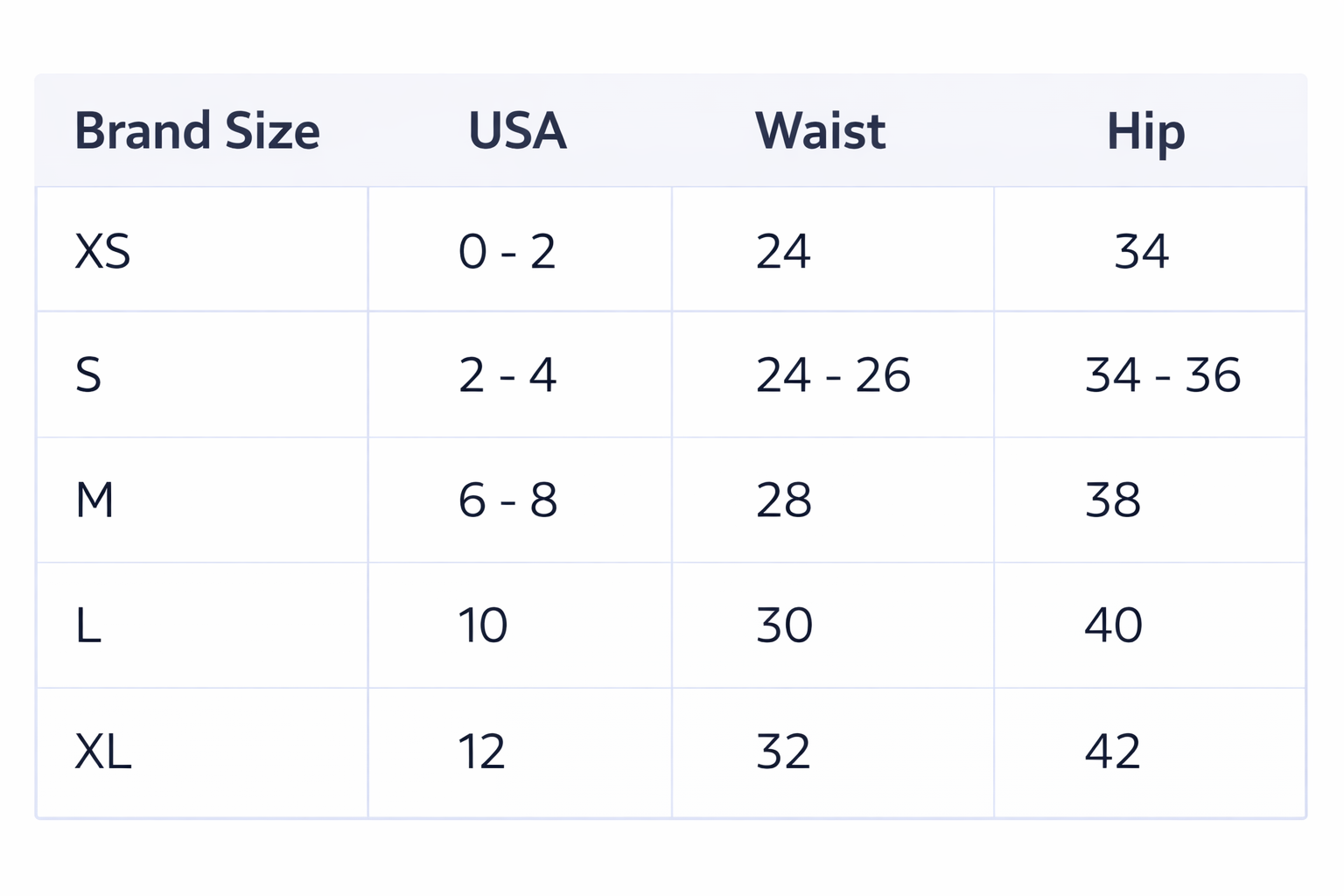Select the S brand size cell
The width and height of the screenshot is (1344, 896).
88,375
